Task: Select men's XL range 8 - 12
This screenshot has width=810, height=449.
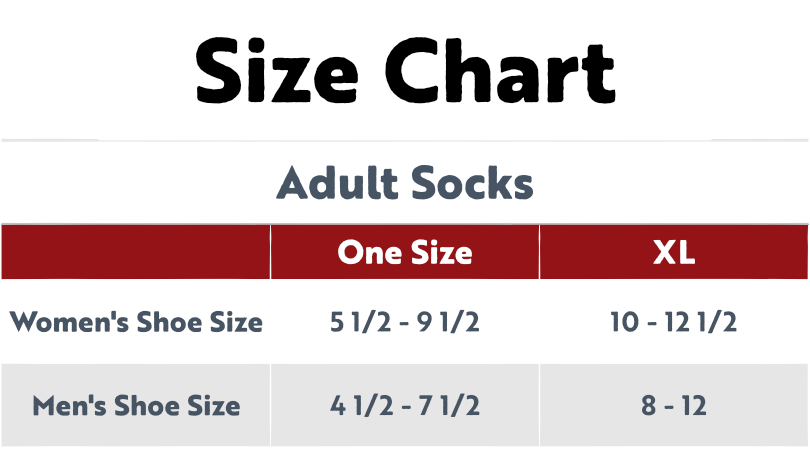Action: [x=673, y=405]
